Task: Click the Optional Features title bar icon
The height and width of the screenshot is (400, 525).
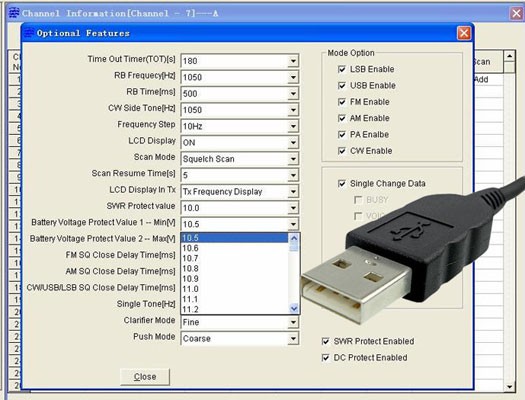Action: click(28, 33)
